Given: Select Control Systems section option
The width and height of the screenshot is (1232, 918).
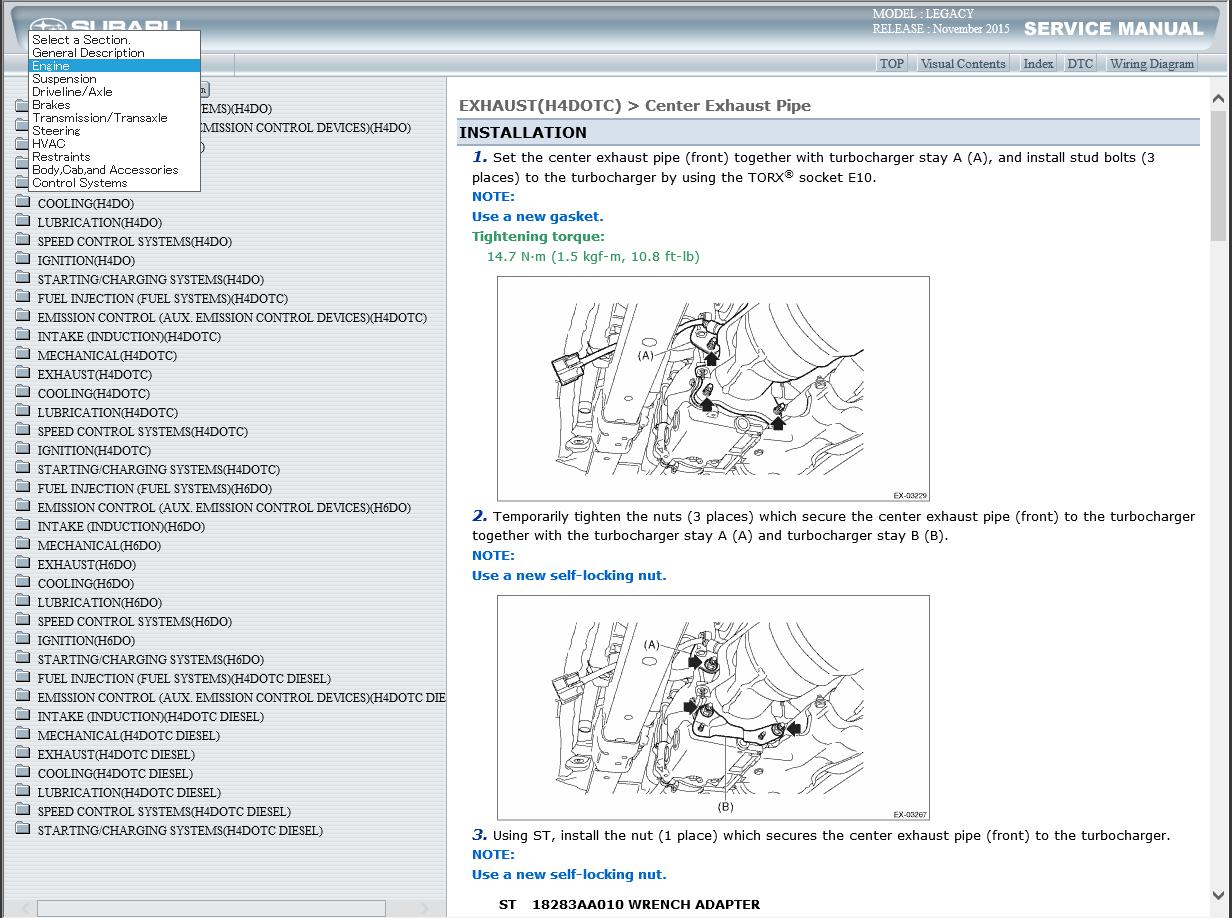Looking at the screenshot, I should coord(115,183).
